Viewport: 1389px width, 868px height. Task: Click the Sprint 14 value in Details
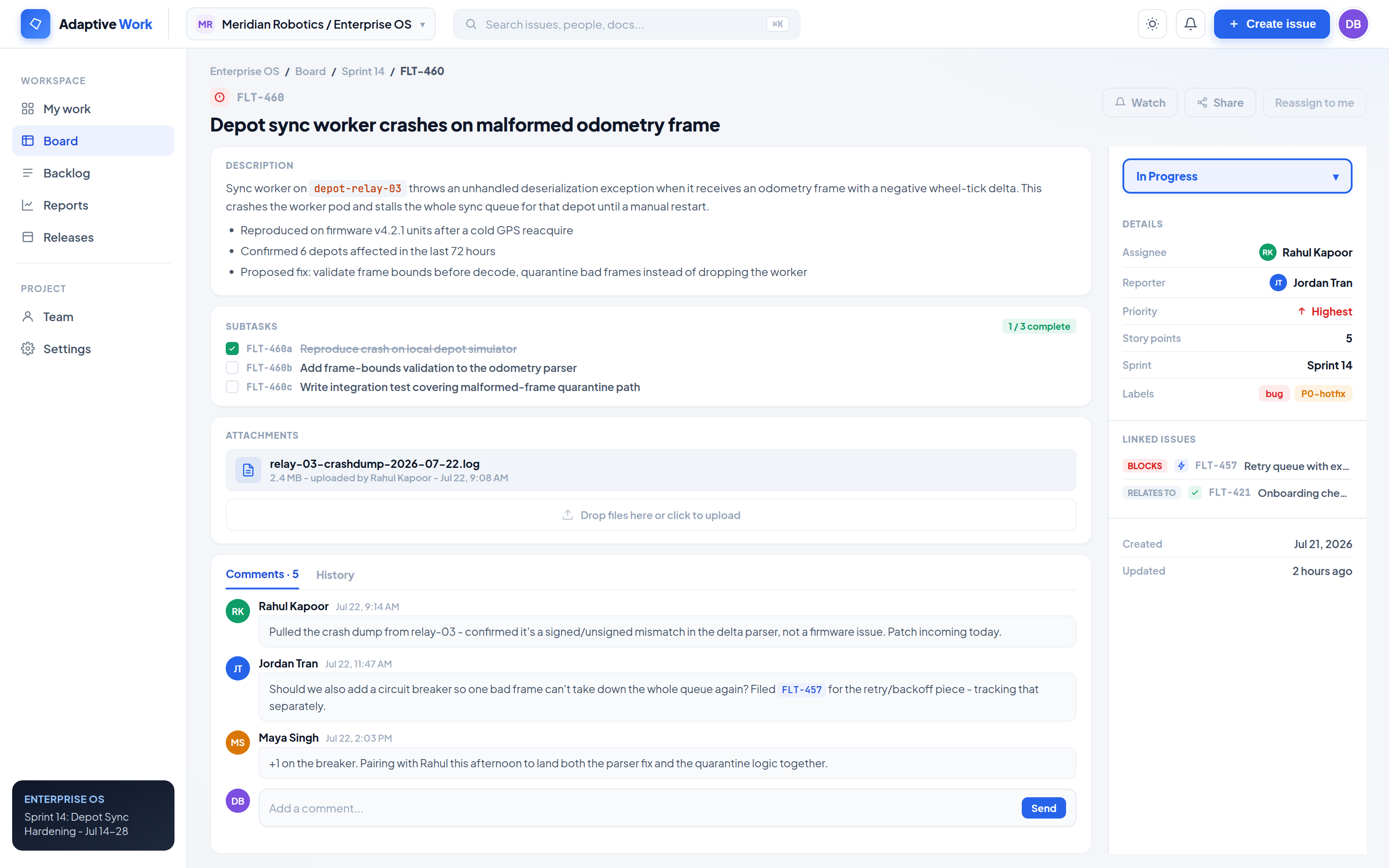[1329, 366]
